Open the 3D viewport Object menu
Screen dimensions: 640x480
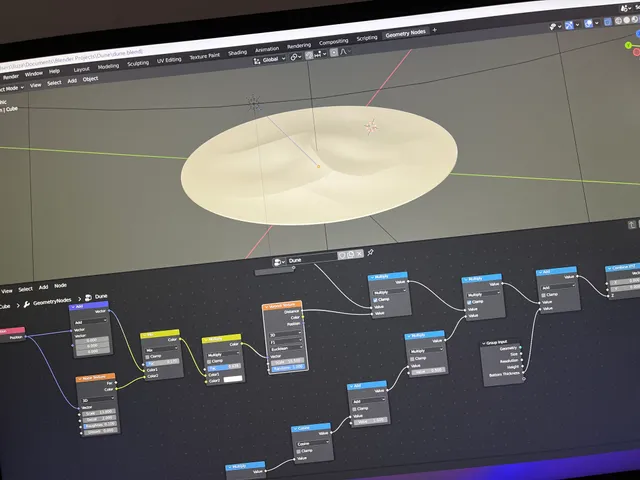(90, 79)
